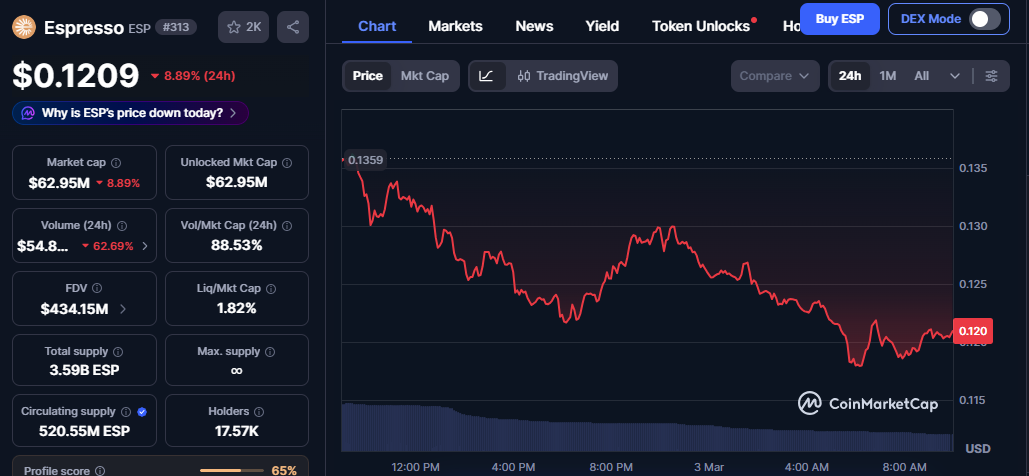This screenshot has width=1029, height=476.
Task: Click the info icon beside FDV
Action: click(x=97, y=288)
